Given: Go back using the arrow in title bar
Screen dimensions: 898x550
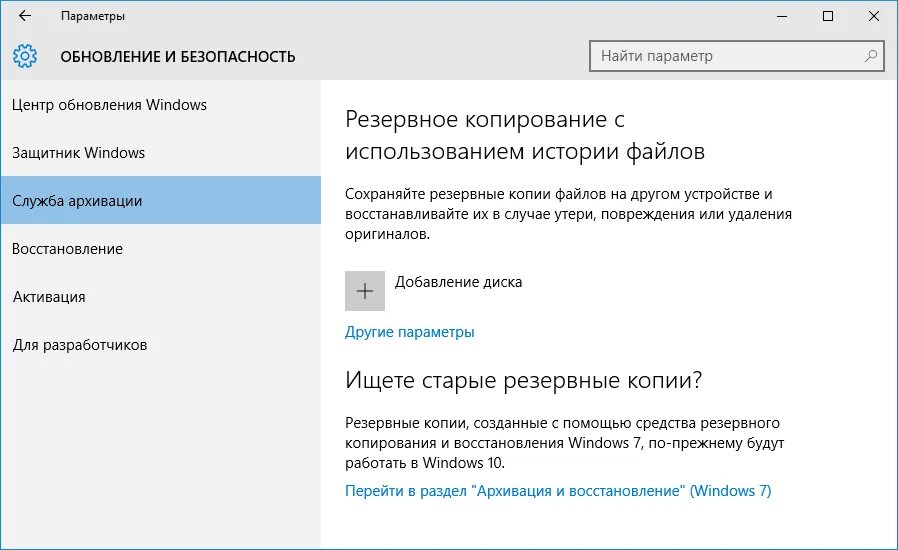Looking at the screenshot, I should pos(25,16).
